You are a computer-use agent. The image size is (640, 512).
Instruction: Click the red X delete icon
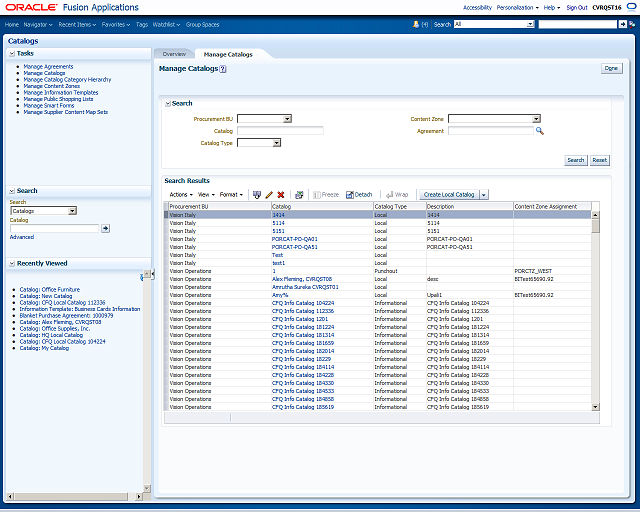(281, 195)
